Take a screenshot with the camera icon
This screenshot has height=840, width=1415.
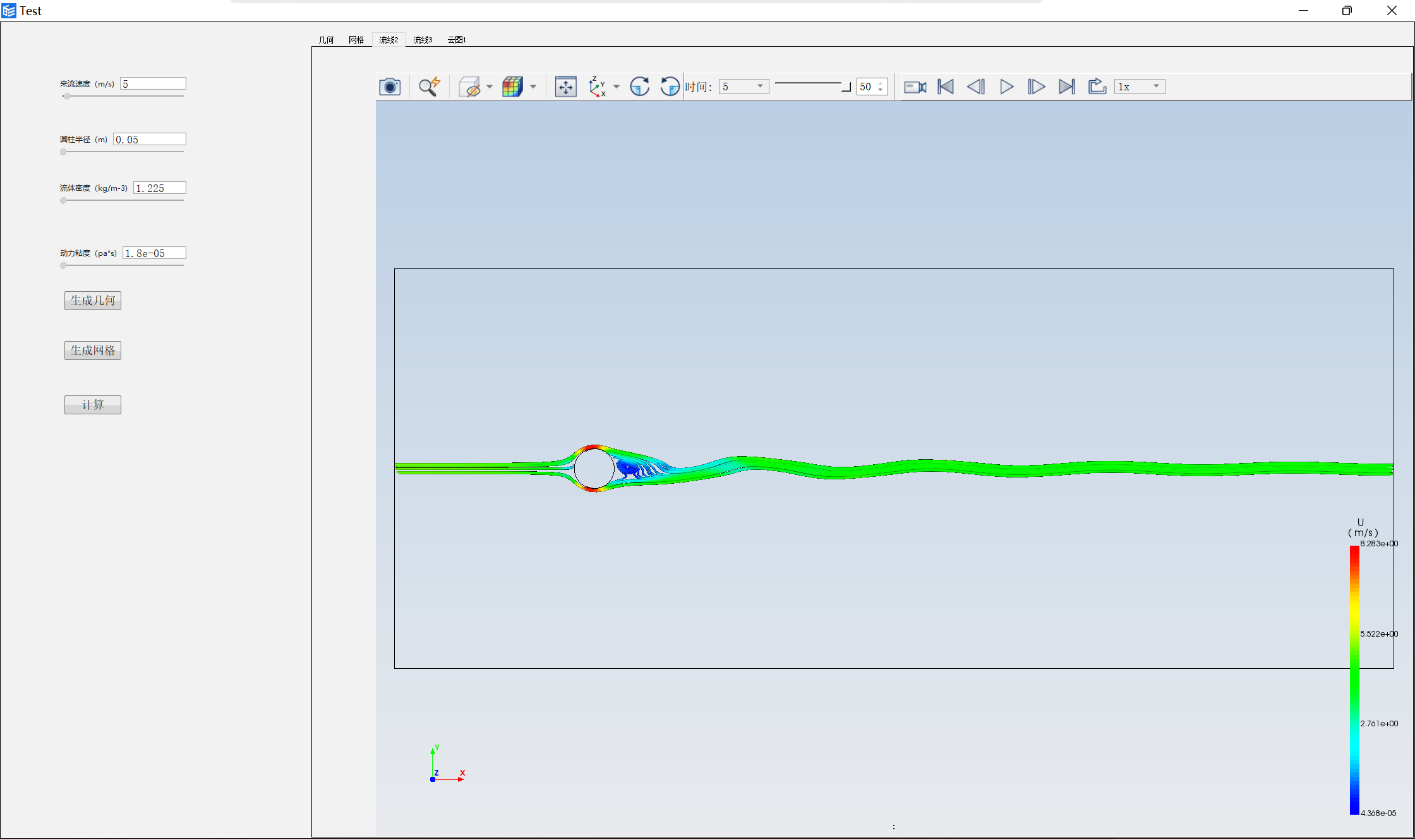coord(390,87)
